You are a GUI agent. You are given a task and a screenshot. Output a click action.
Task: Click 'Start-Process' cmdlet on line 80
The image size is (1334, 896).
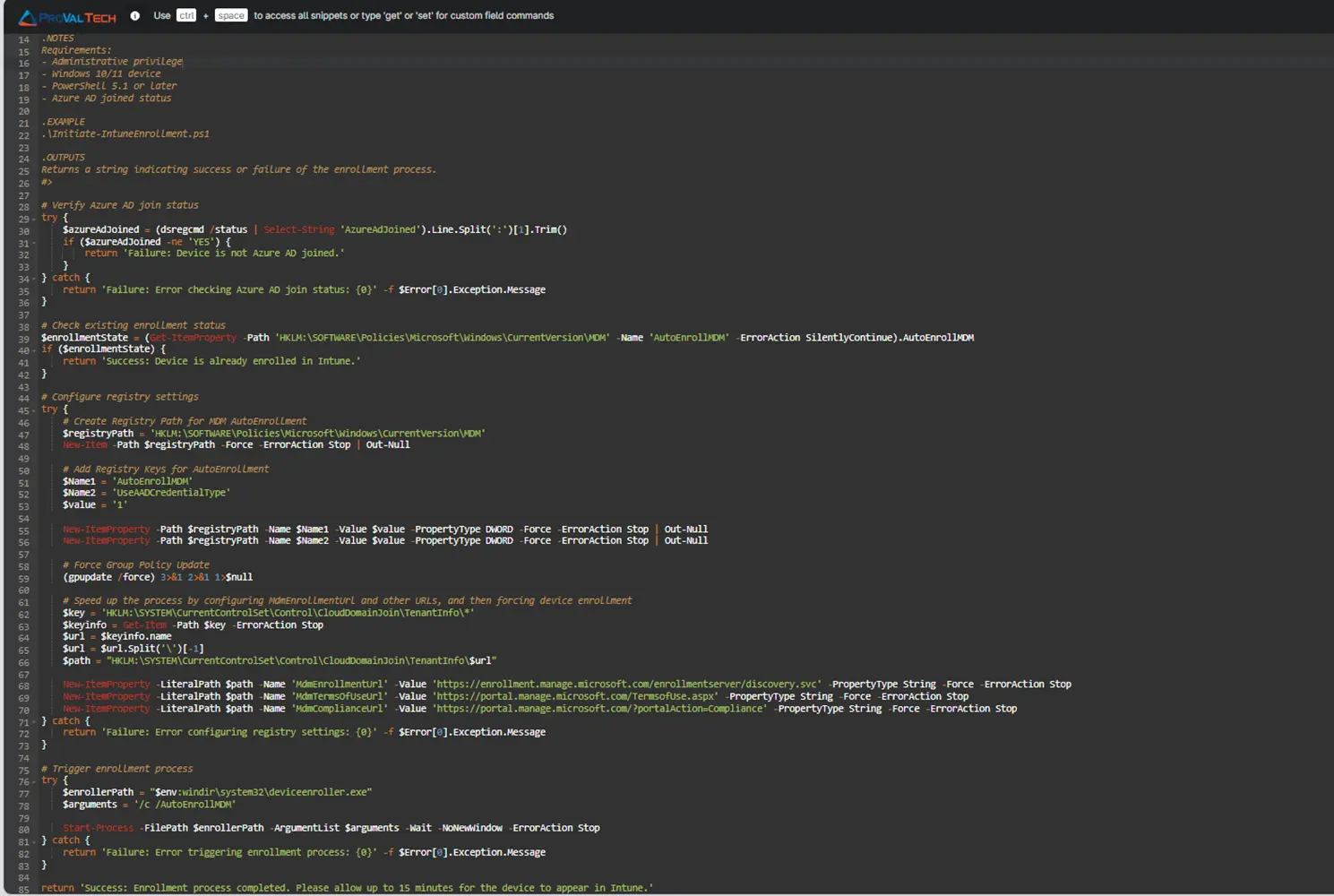coord(99,828)
